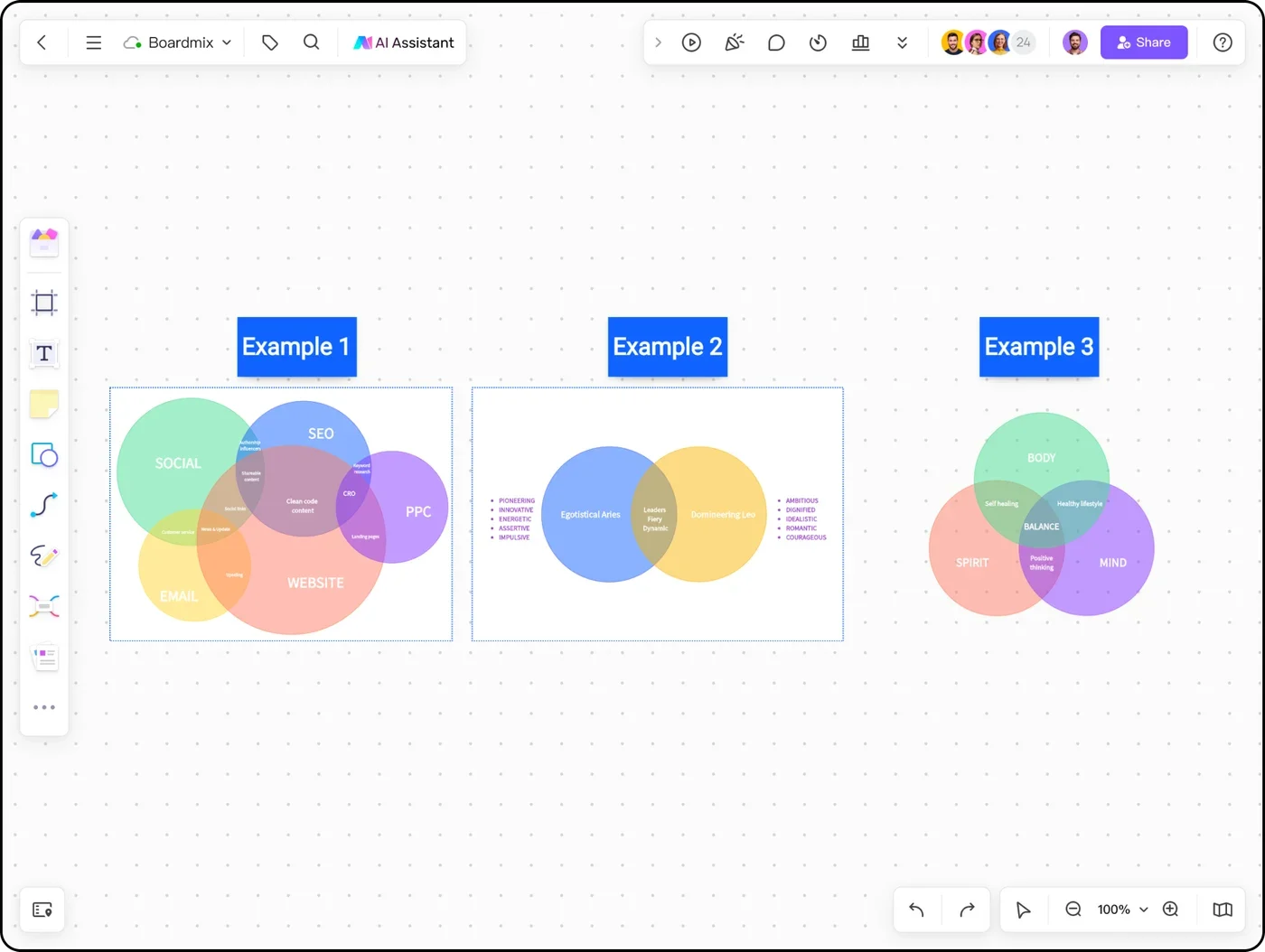
Task: Select the Shapes tool
Action: pos(44,455)
